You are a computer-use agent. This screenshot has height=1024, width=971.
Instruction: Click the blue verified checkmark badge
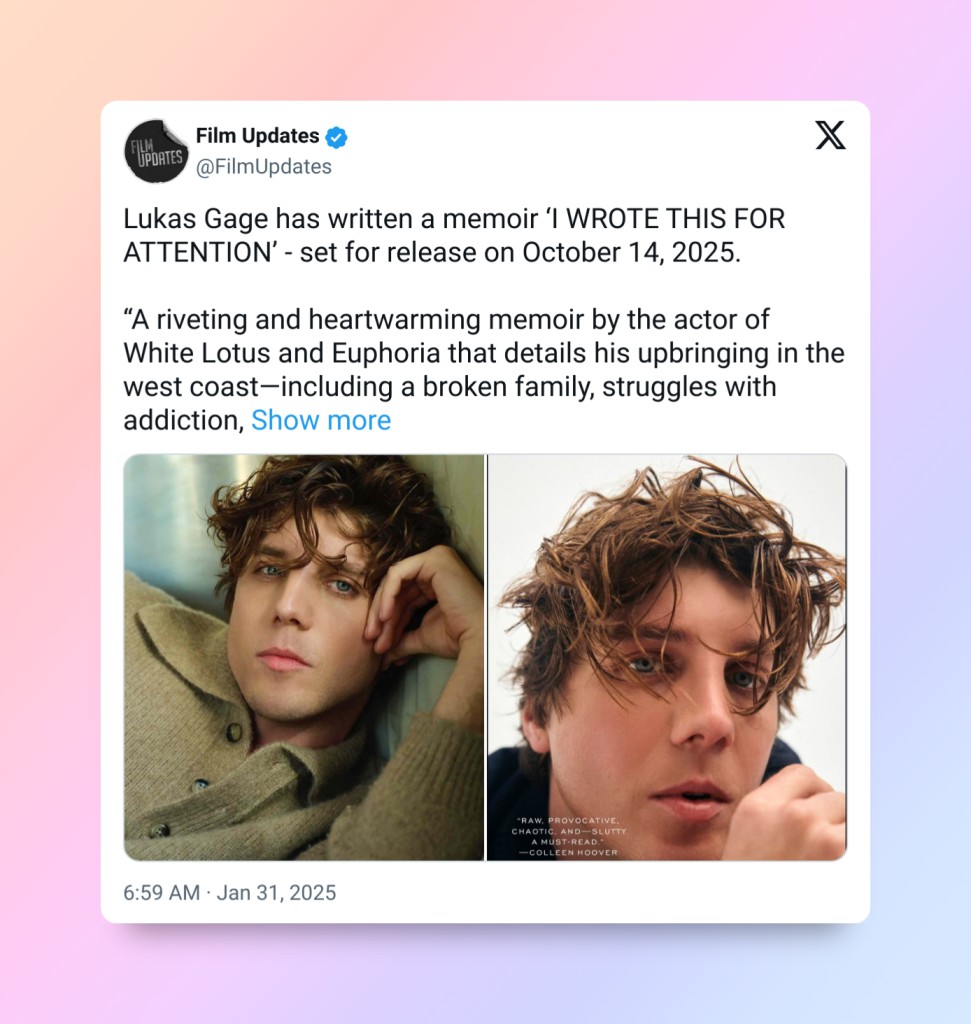(x=336, y=137)
